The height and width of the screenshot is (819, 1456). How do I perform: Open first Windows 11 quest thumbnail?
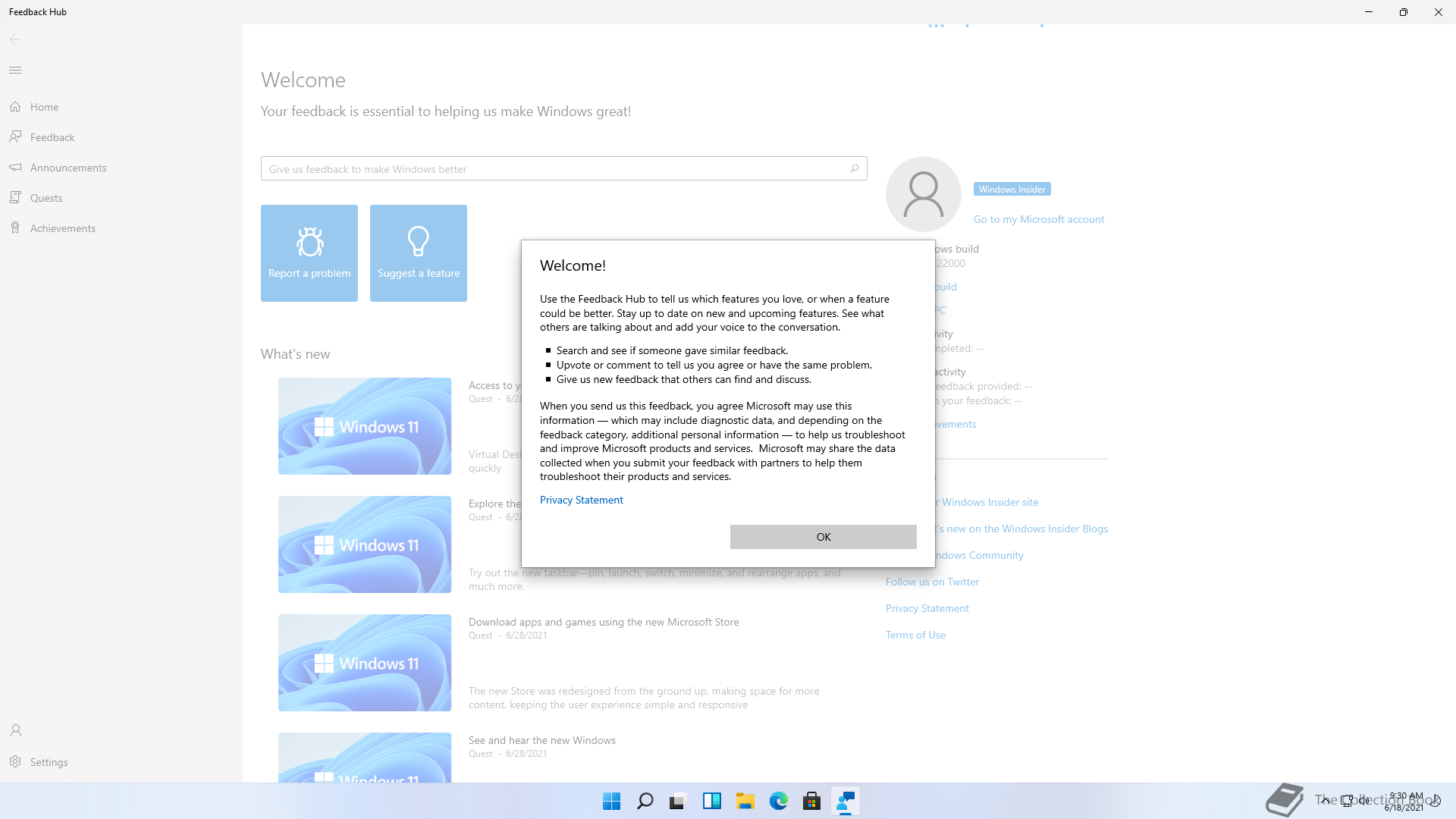[x=365, y=426]
